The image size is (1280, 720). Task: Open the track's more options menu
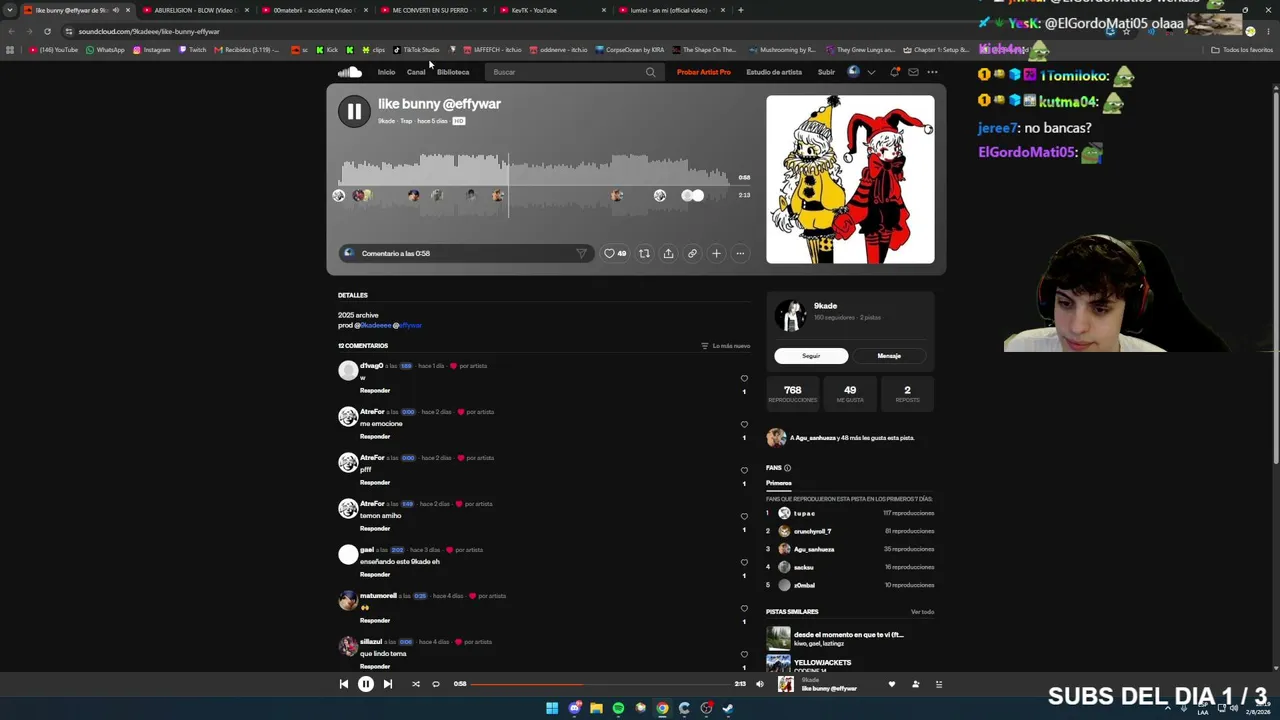[740, 253]
